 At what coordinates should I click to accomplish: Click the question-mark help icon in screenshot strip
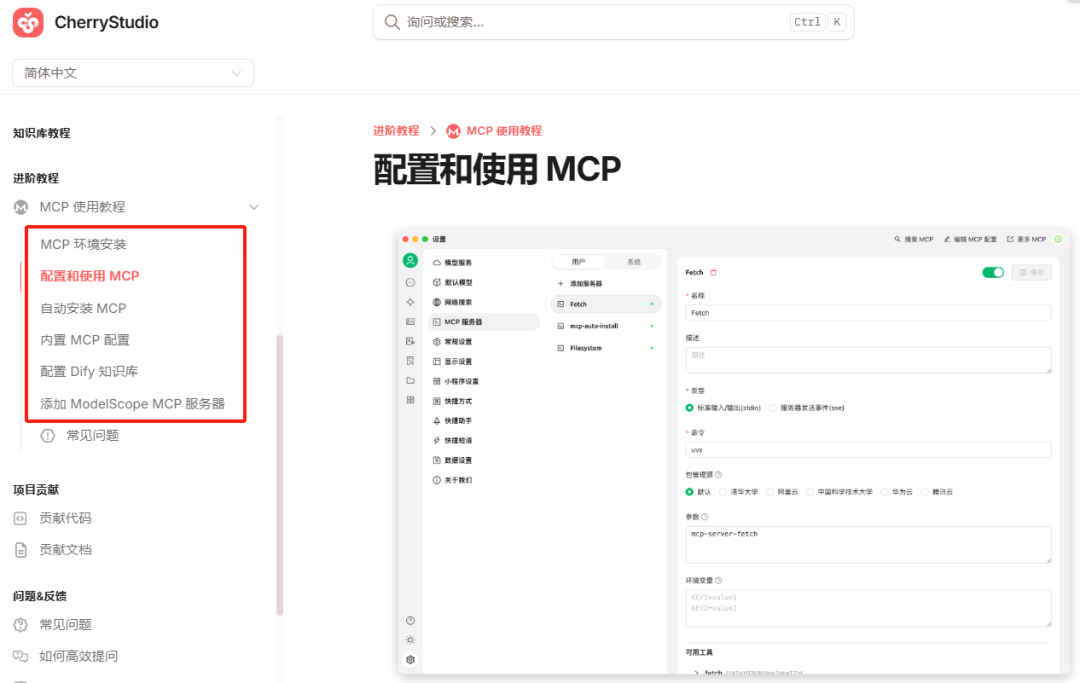tap(411, 620)
